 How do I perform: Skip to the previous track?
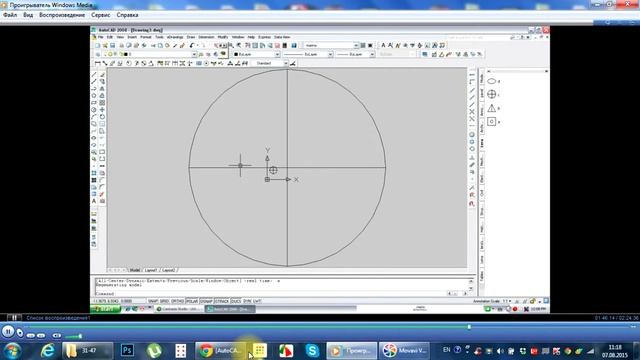tap(31, 336)
